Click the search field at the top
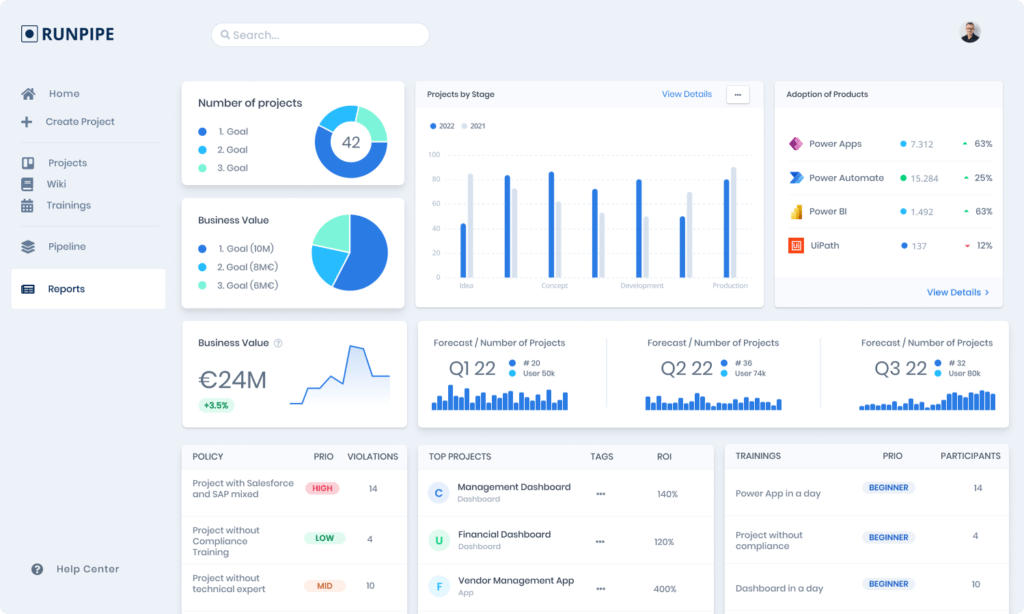Image resolution: width=1024 pixels, height=614 pixels. click(320, 34)
